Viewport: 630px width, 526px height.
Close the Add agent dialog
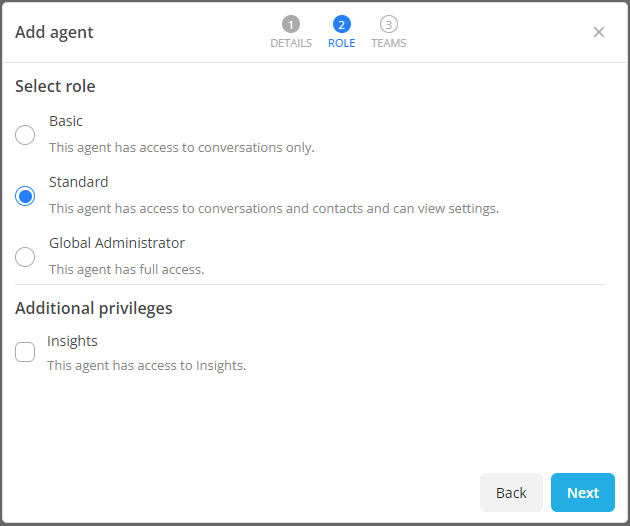pyautogui.click(x=599, y=32)
